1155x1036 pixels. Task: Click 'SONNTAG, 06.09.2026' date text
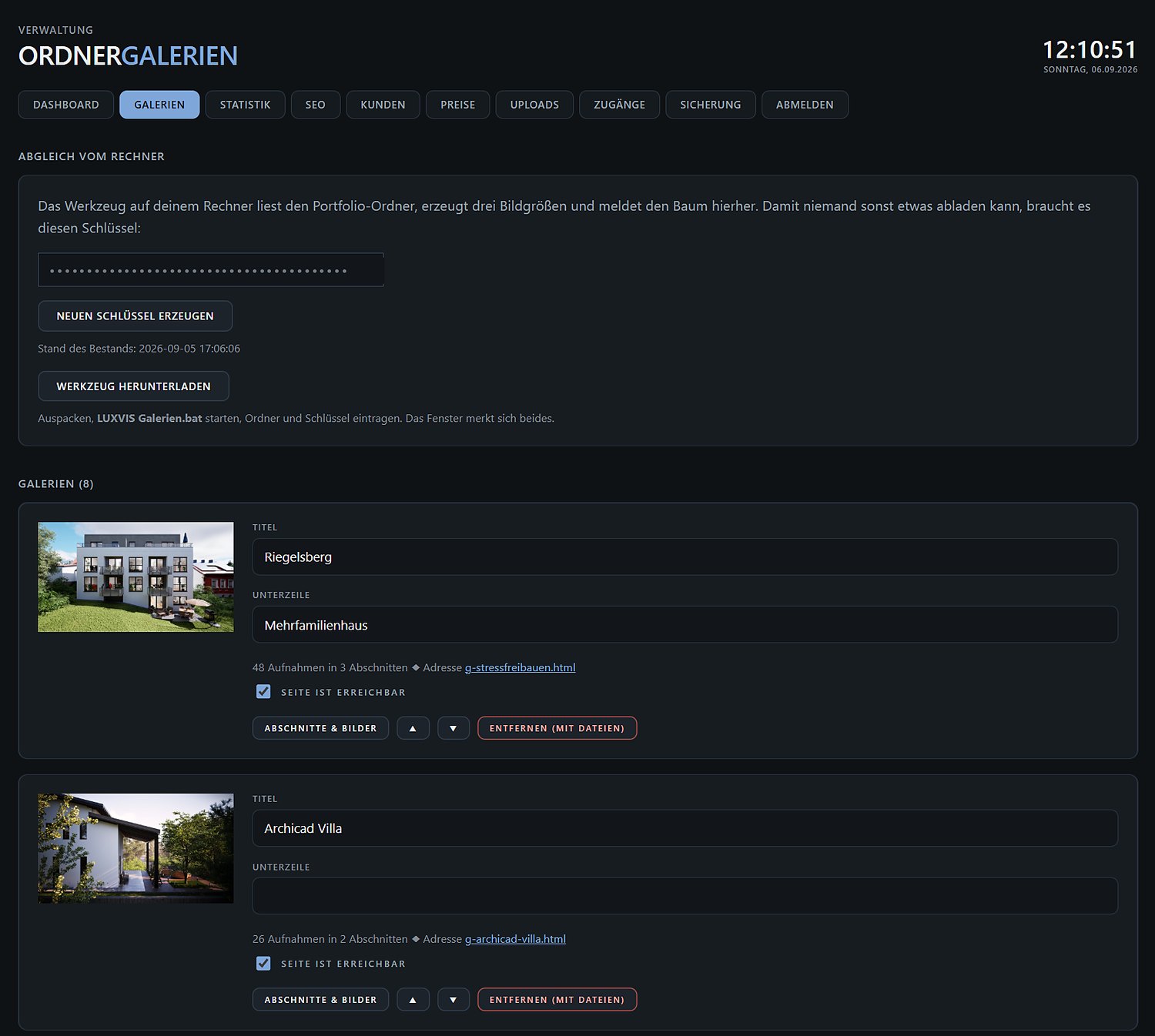[x=1090, y=69]
